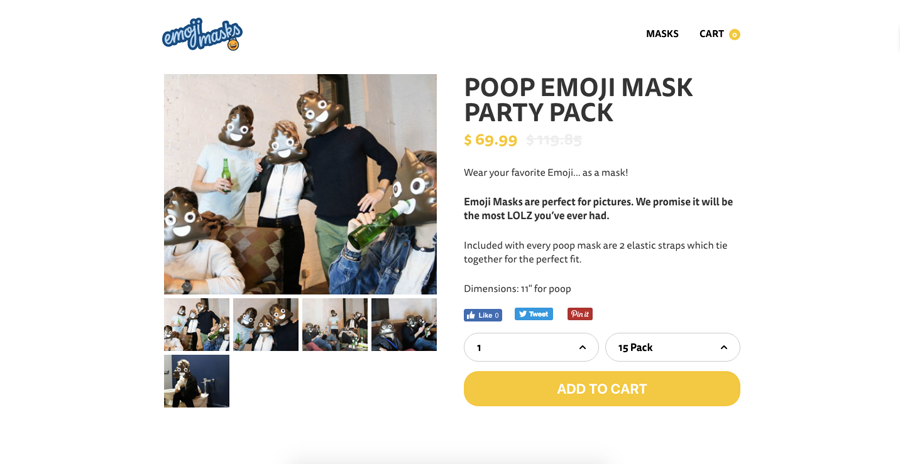This screenshot has height=464, width=900.
Task: Expand the 15 Pack size dropdown
Action: point(672,347)
